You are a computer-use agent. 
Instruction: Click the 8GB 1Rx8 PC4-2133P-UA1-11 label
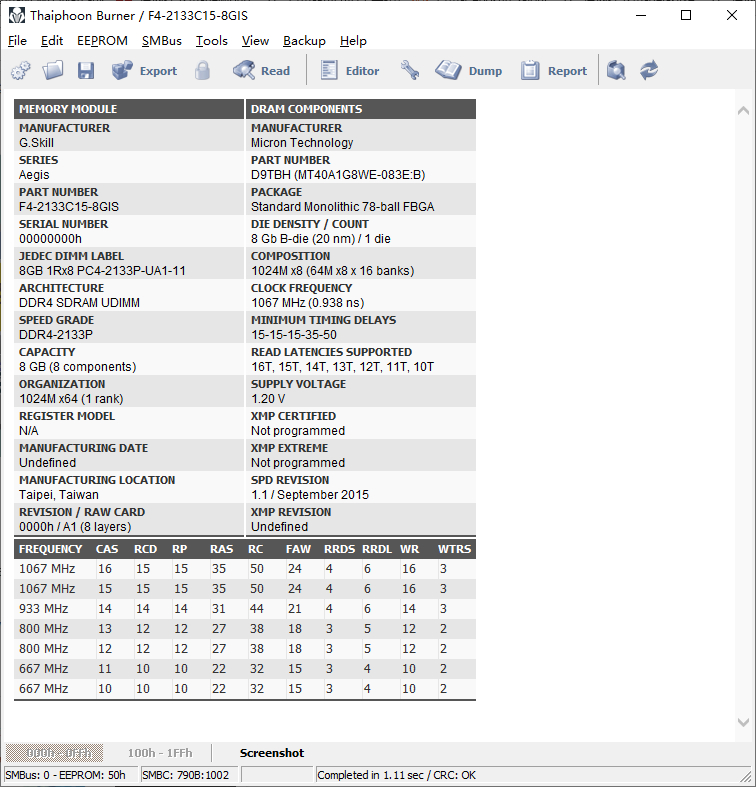click(x=102, y=271)
